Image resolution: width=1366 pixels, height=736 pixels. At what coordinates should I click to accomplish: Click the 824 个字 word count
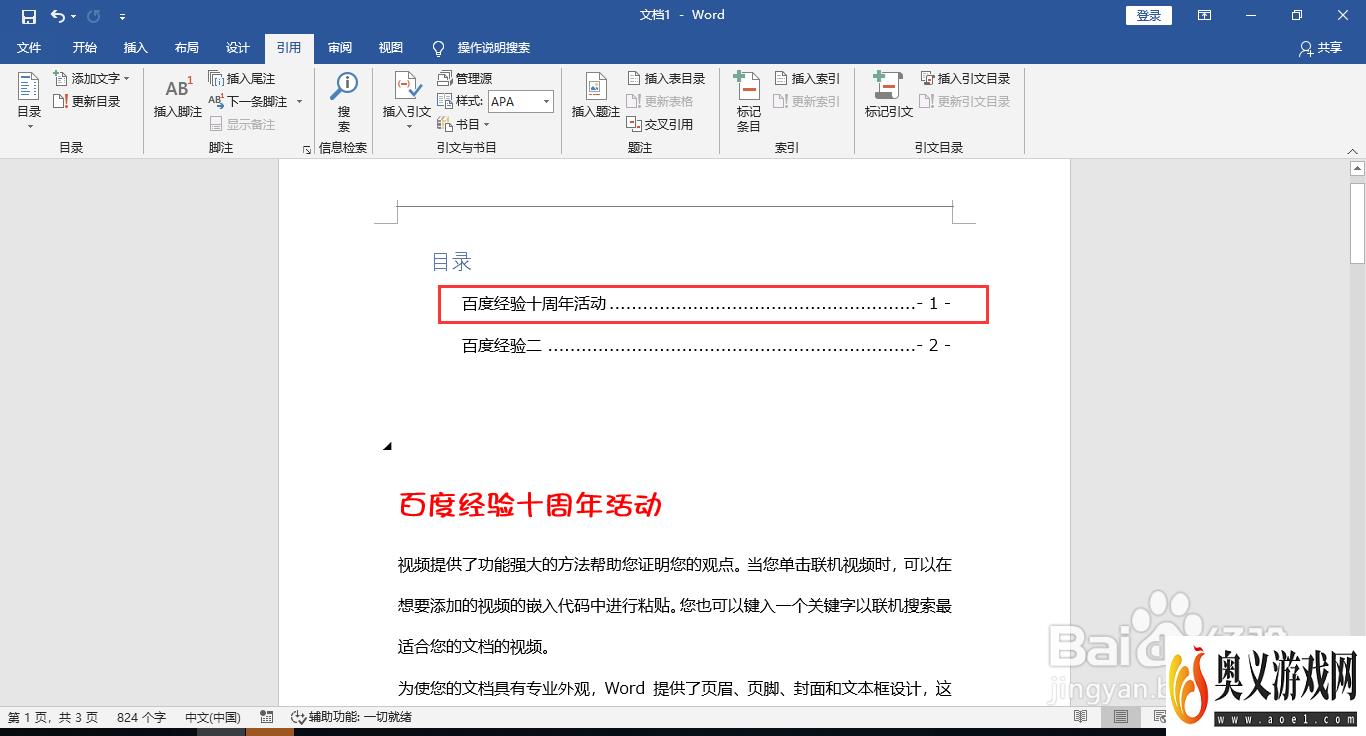[141, 717]
